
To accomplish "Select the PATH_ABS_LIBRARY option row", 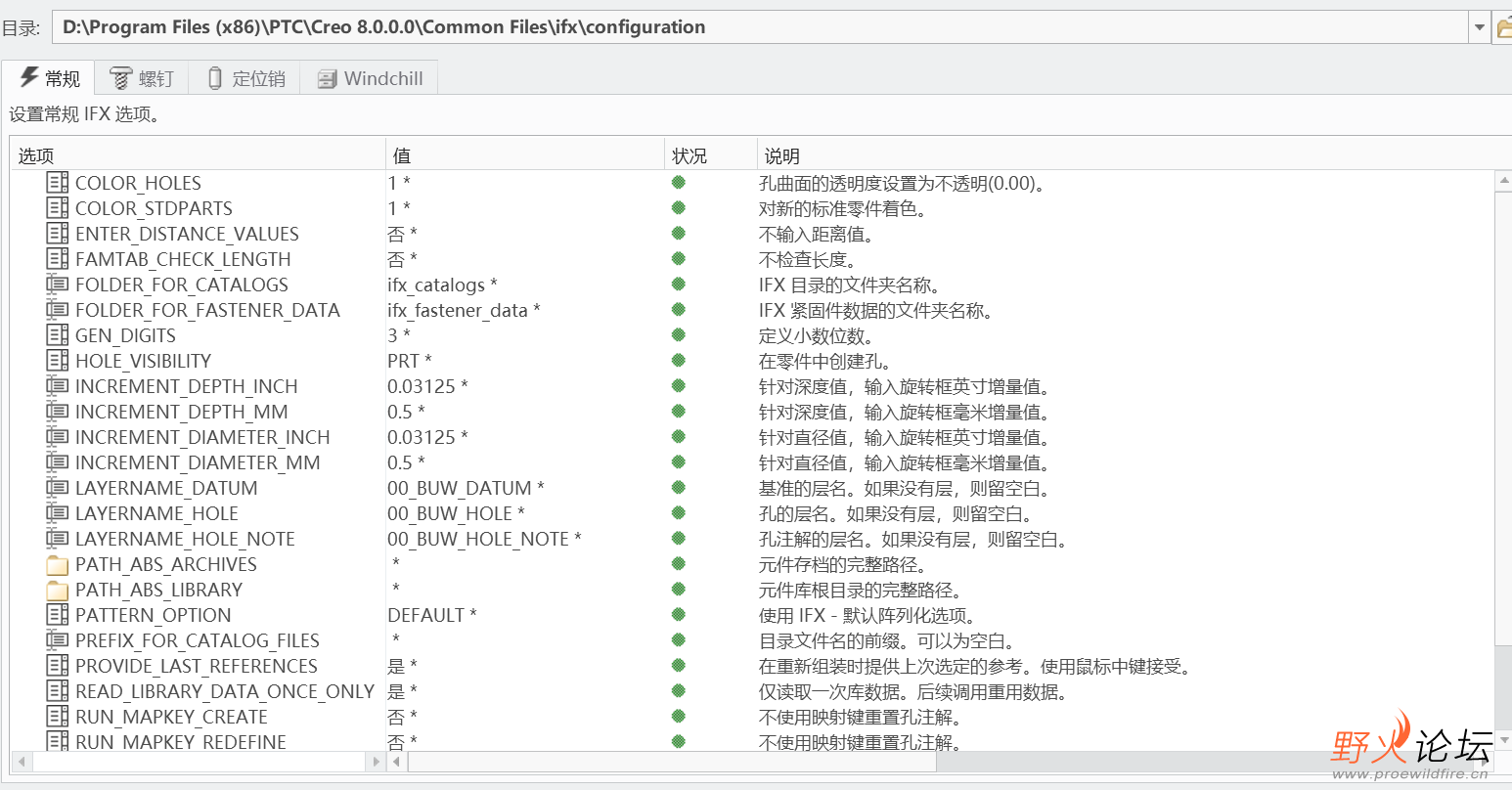I will [753, 590].
